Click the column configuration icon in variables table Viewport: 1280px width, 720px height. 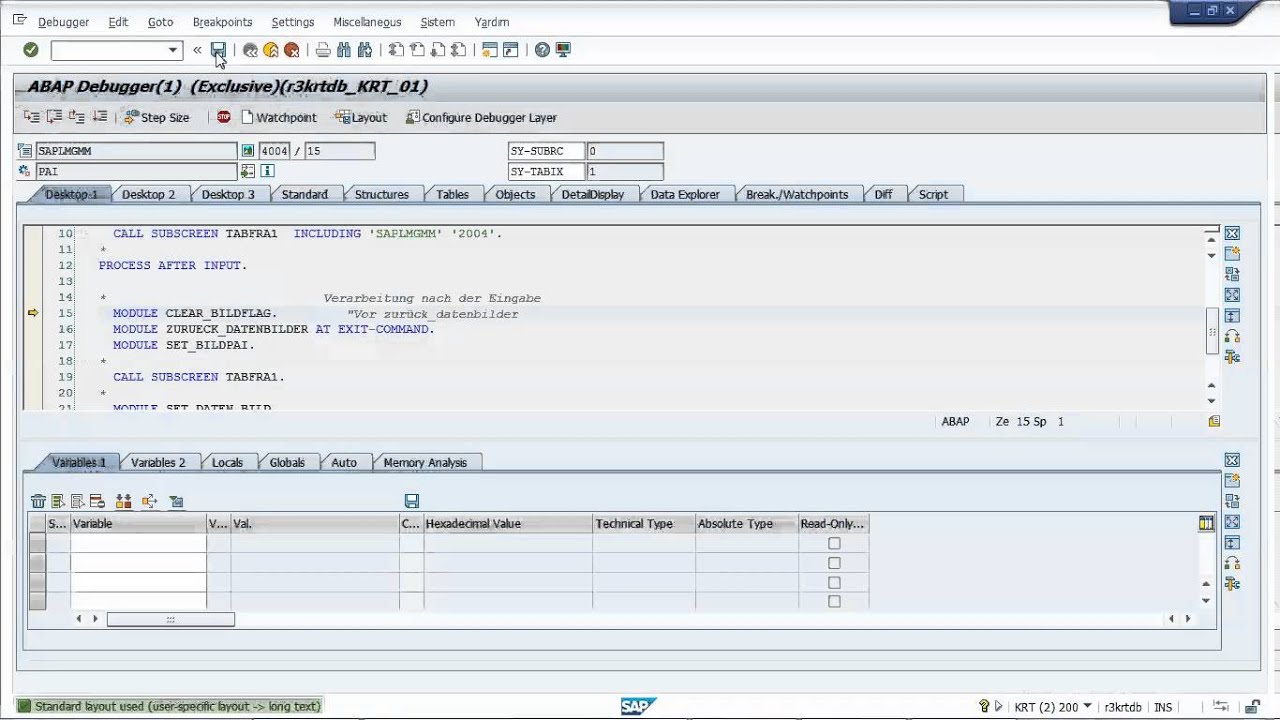[x=1206, y=523]
